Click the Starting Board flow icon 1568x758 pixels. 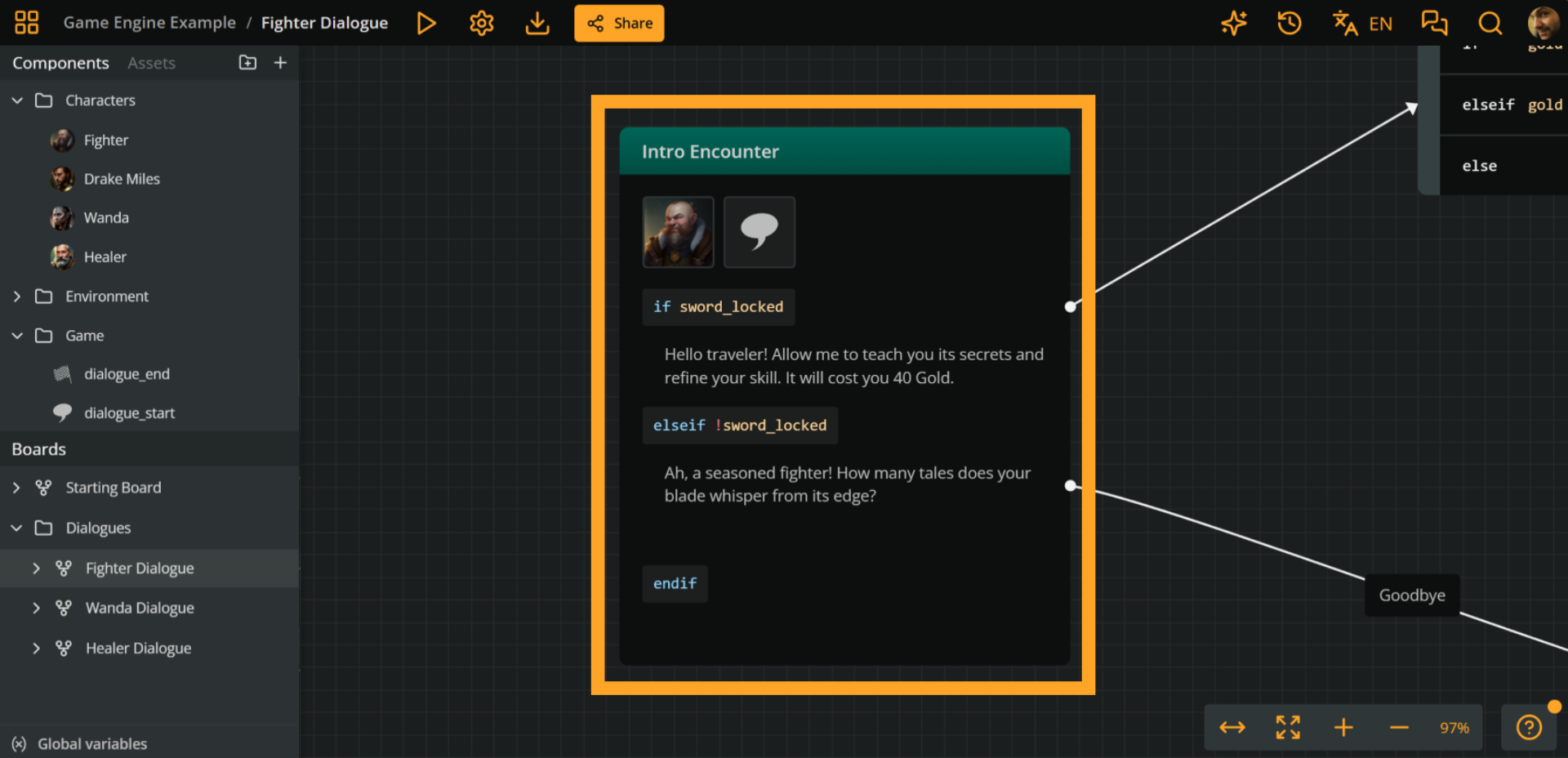44,488
